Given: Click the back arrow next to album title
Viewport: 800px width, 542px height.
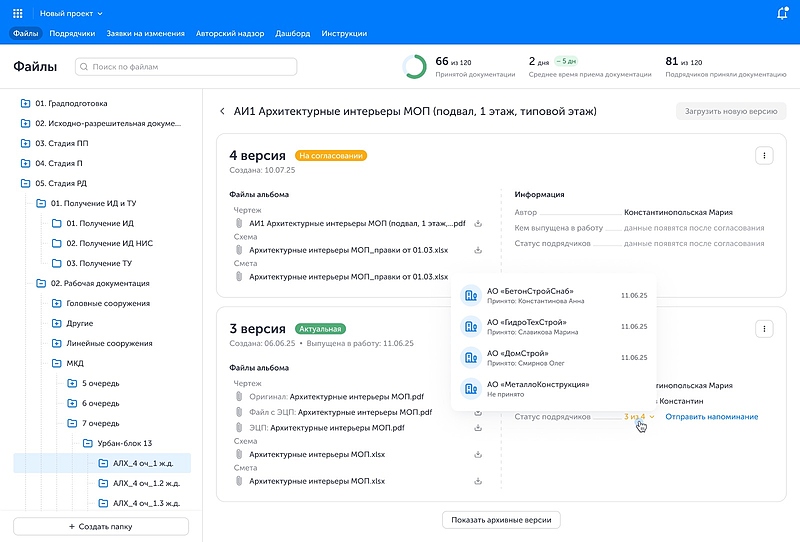Looking at the screenshot, I should [x=222, y=112].
